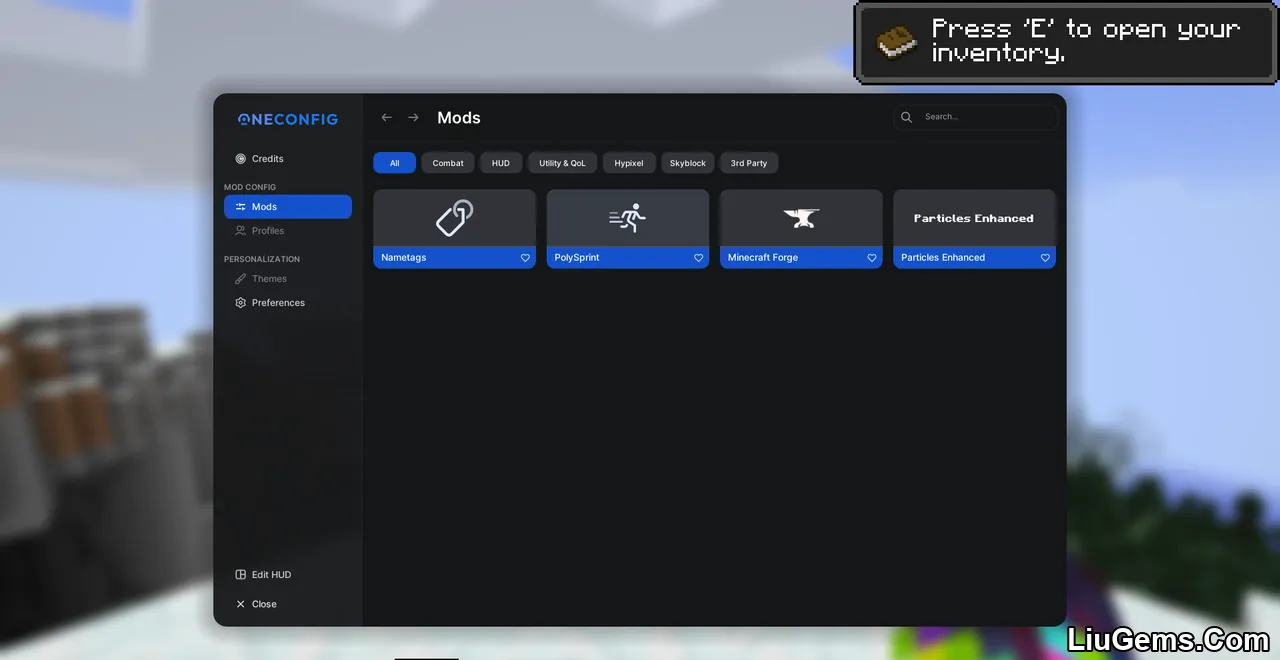Filter mods by Combat
The height and width of the screenshot is (660, 1280).
pos(448,163)
